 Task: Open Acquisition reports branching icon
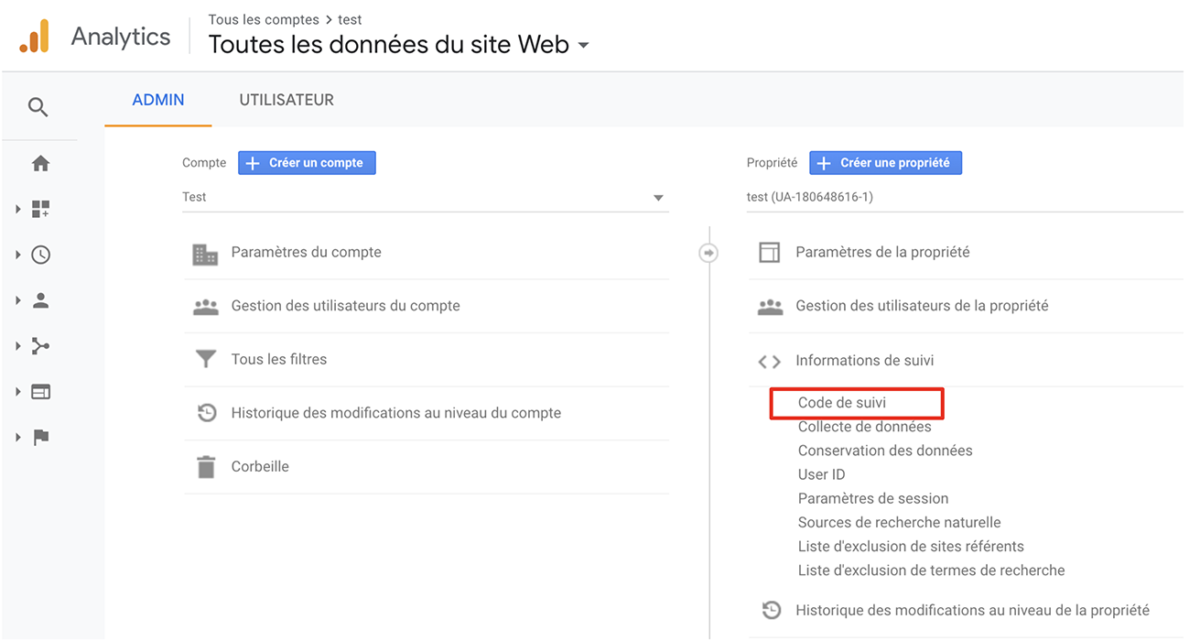click(41, 346)
